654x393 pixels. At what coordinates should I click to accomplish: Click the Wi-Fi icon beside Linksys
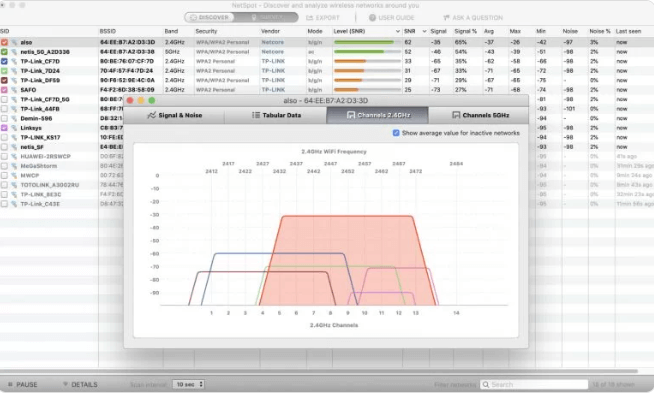14,128
